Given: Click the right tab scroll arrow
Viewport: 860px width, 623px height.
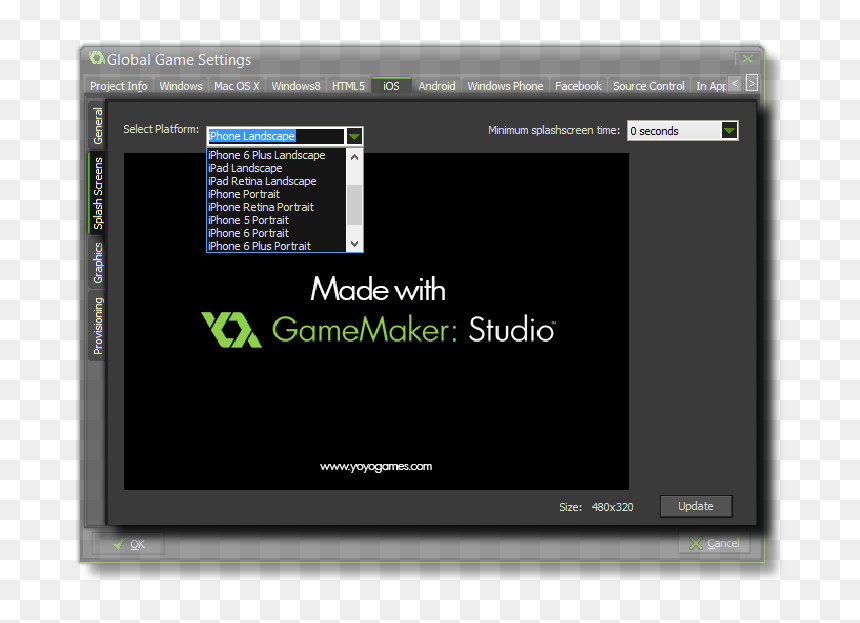Looking at the screenshot, I should [x=752, y=83].
